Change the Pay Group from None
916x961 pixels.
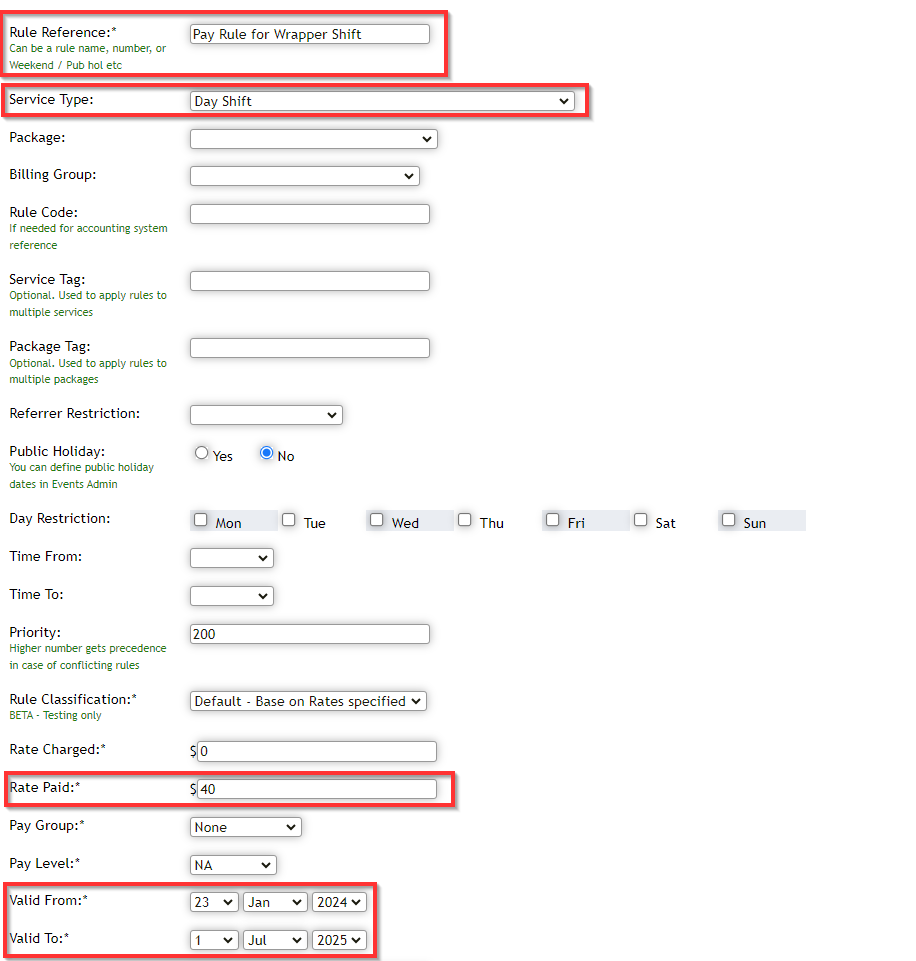[245, 827]
